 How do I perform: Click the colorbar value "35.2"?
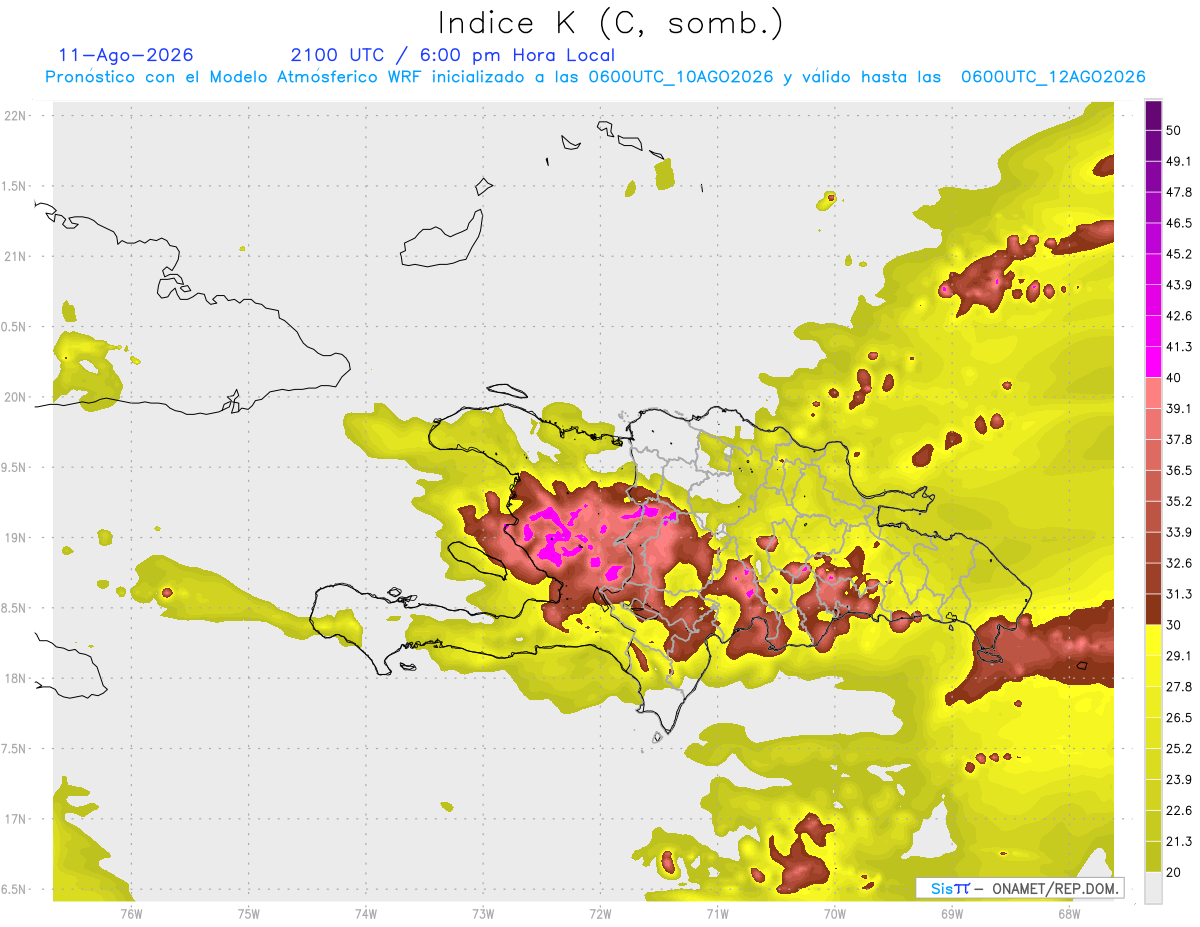pos(1179,501)
